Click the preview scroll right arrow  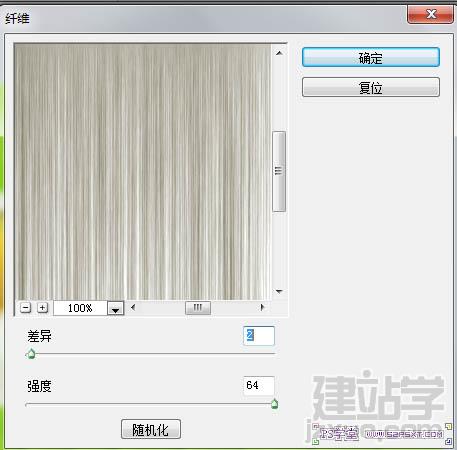[262, 307]
